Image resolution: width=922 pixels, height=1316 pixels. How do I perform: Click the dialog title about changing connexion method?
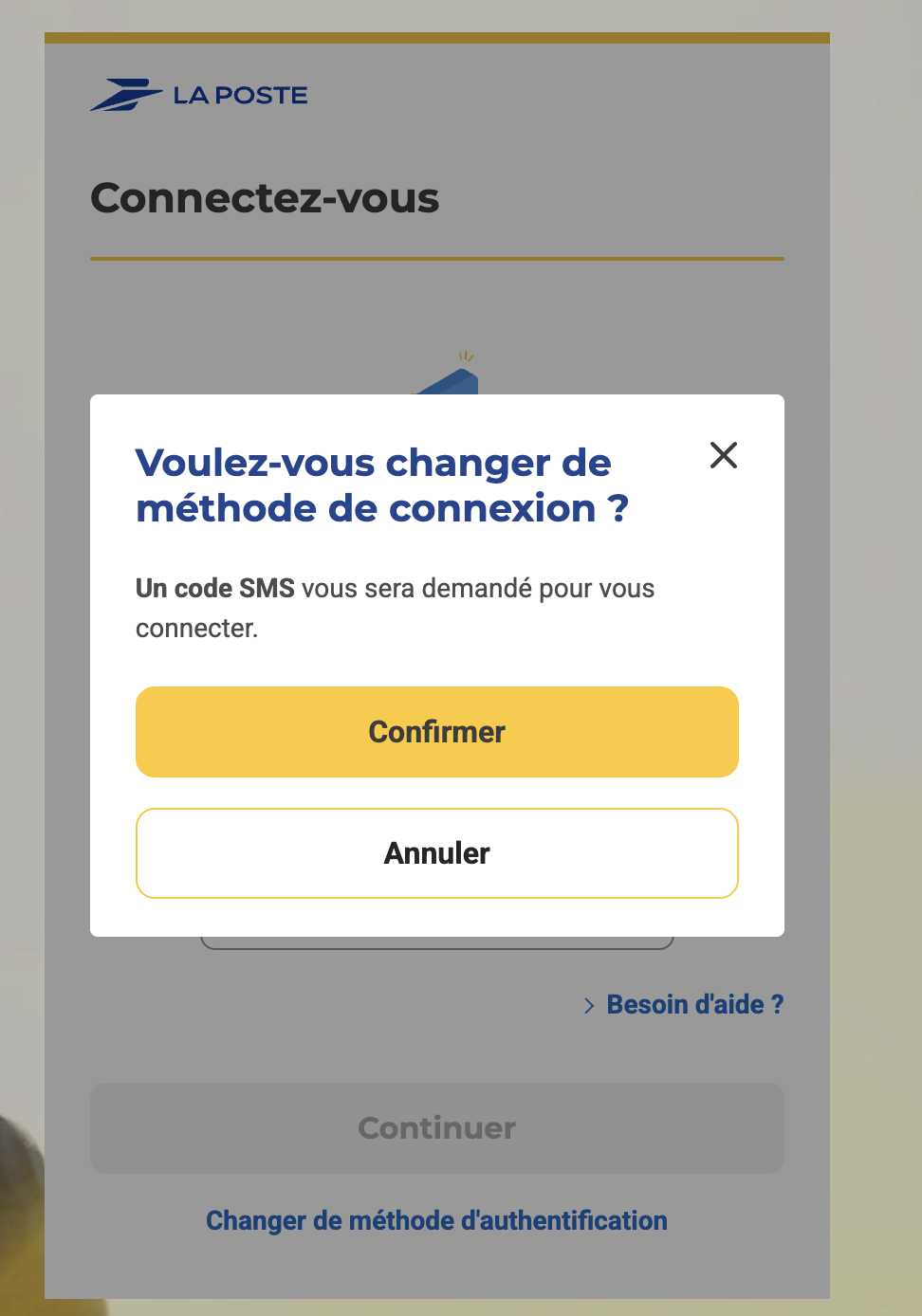click(381, 485)
